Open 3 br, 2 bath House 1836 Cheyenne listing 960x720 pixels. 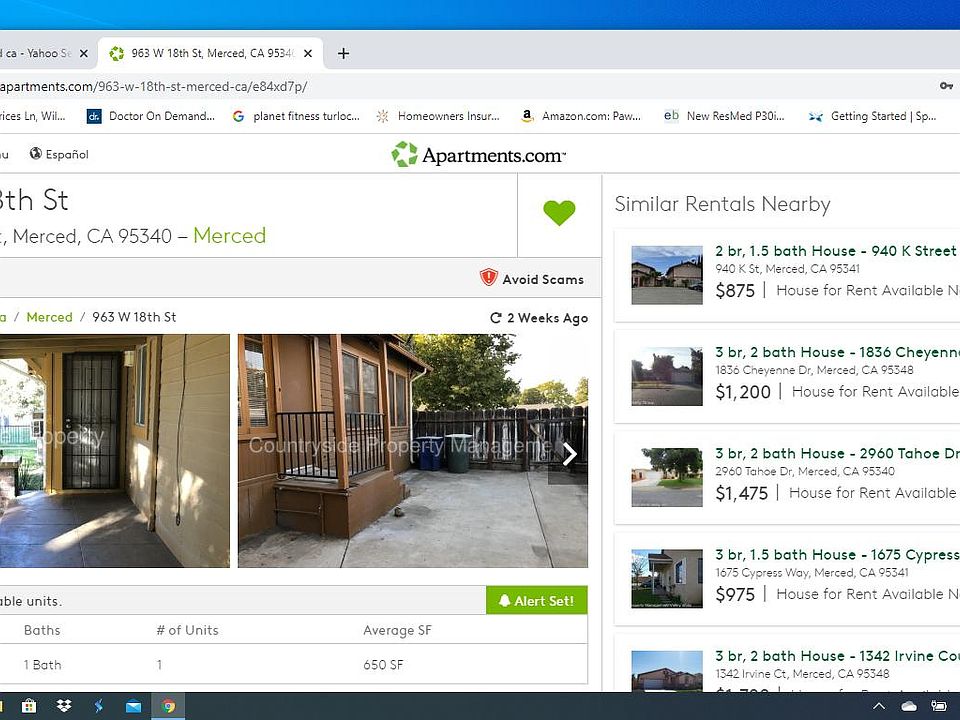[x=838, y=352]
